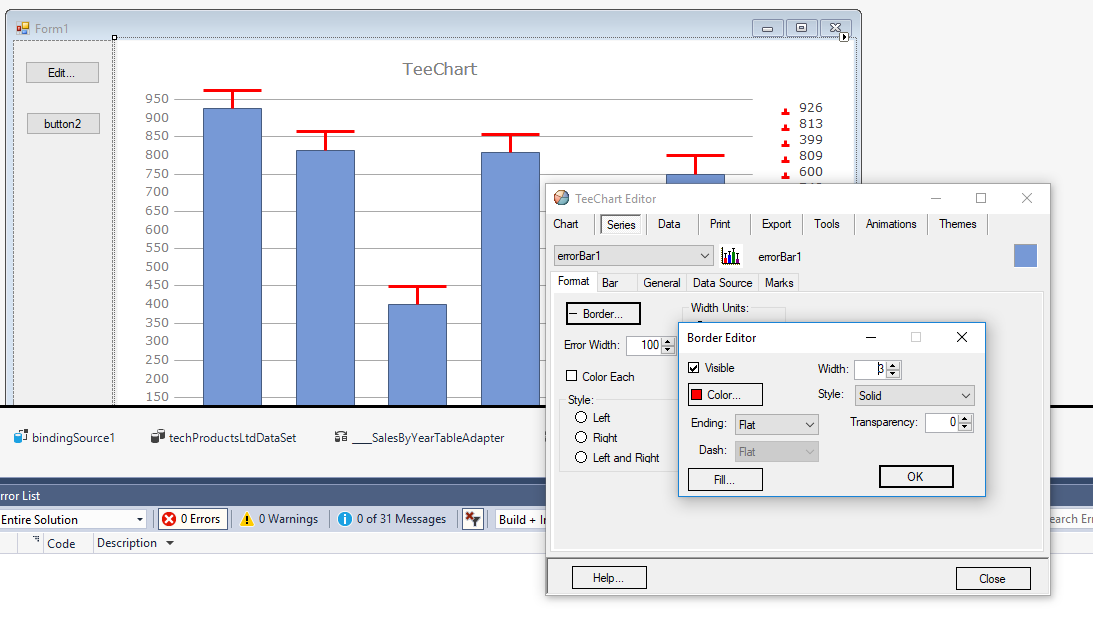Image resolution: width=1093 pixels, height=630 pixels.
Task: Click the border Width stepper arrows
Action: point(893,369)
